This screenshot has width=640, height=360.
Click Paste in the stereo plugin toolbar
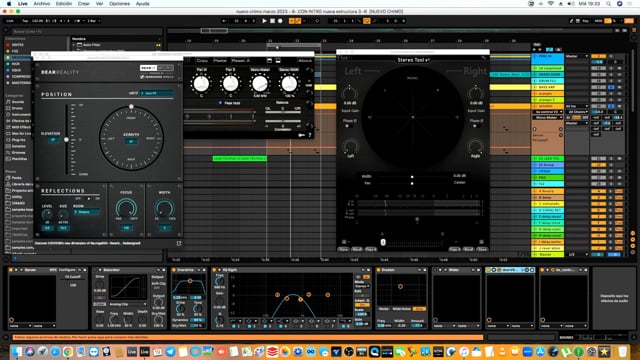[x=220, y=60]
